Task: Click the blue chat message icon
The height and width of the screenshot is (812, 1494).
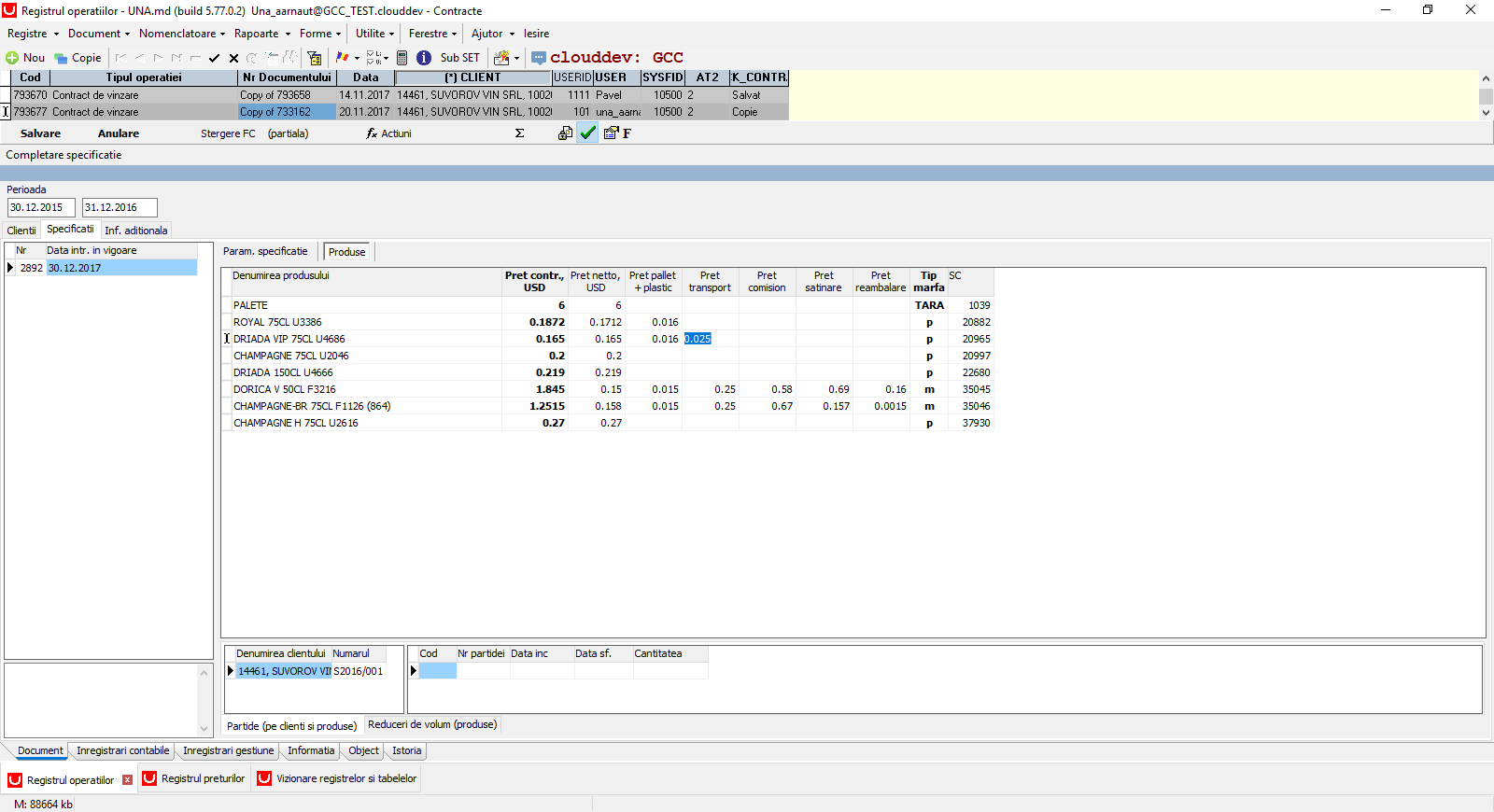Action: pyautogui.click(x=539, y=58)
